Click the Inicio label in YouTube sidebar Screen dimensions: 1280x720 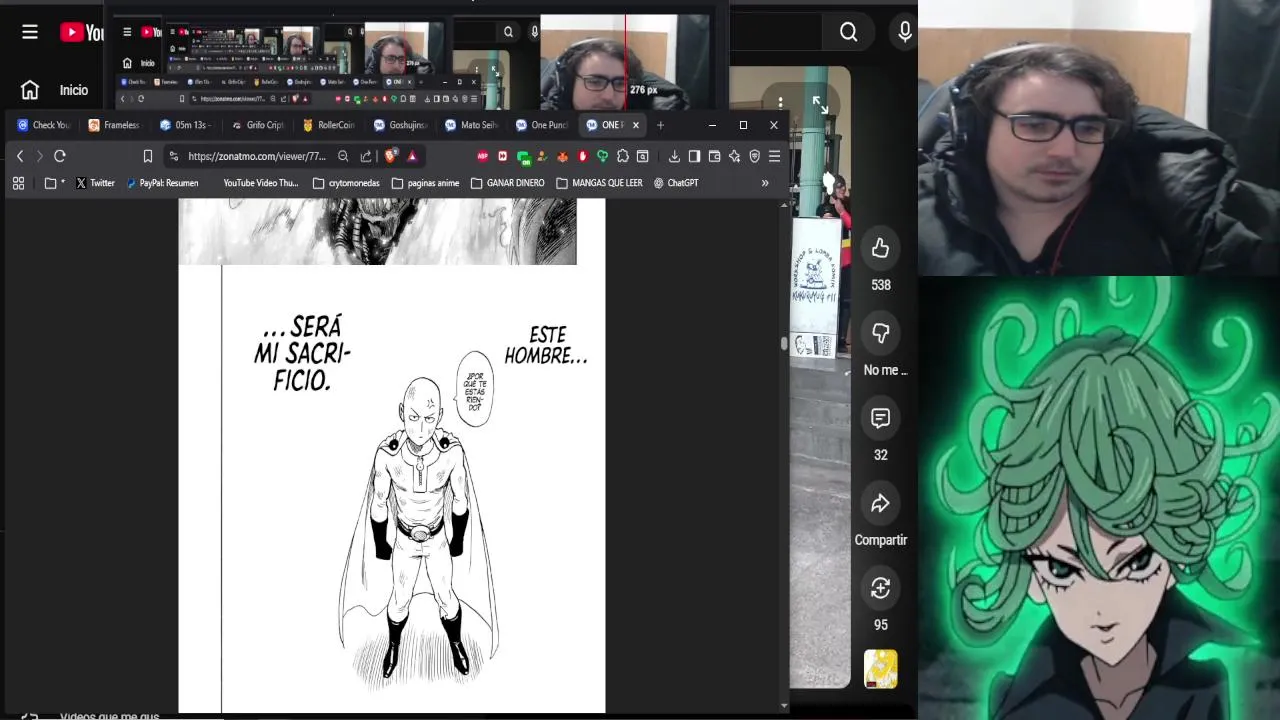[74, 90]
